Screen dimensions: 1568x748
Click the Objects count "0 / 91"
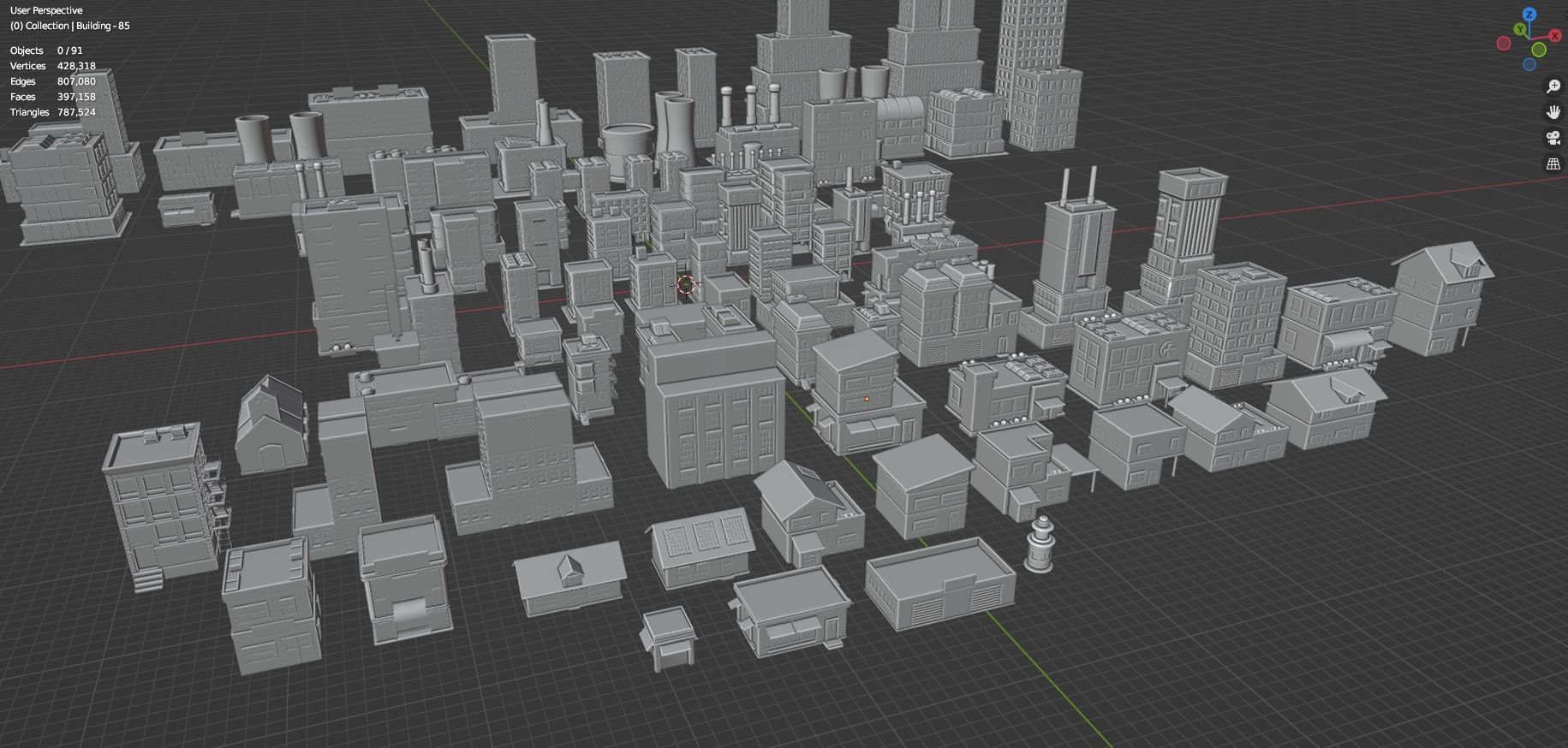[x=70, y=50]
